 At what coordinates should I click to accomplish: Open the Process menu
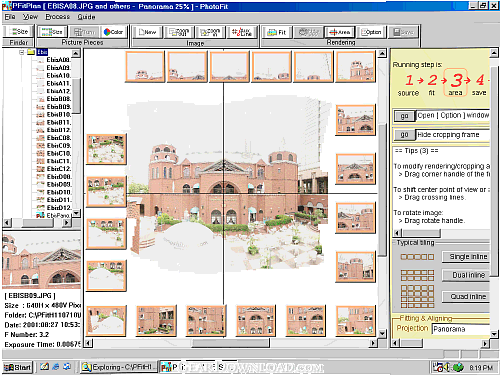58,17
